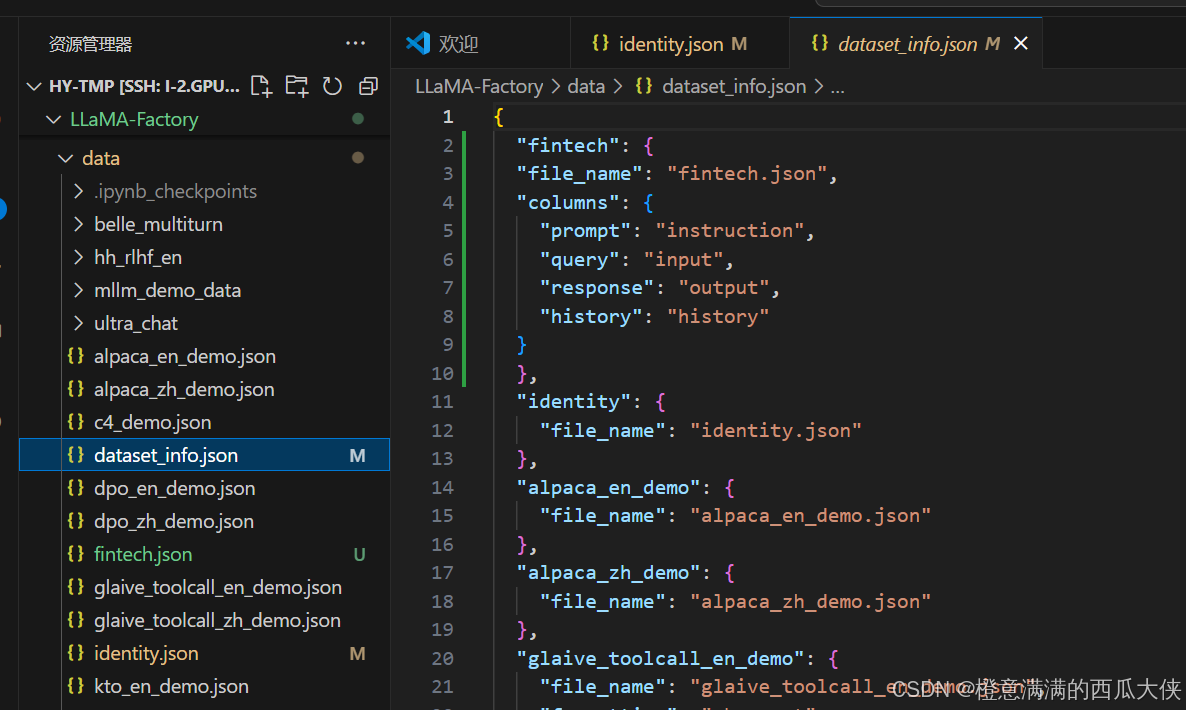
Task: Click the data breadcrumb segment
Action: point(586,86)
